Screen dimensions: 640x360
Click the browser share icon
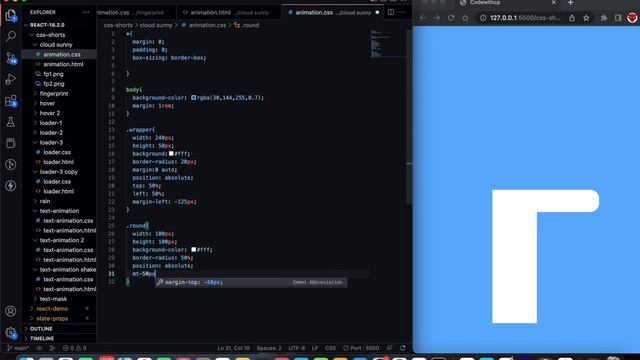(572, 18)
